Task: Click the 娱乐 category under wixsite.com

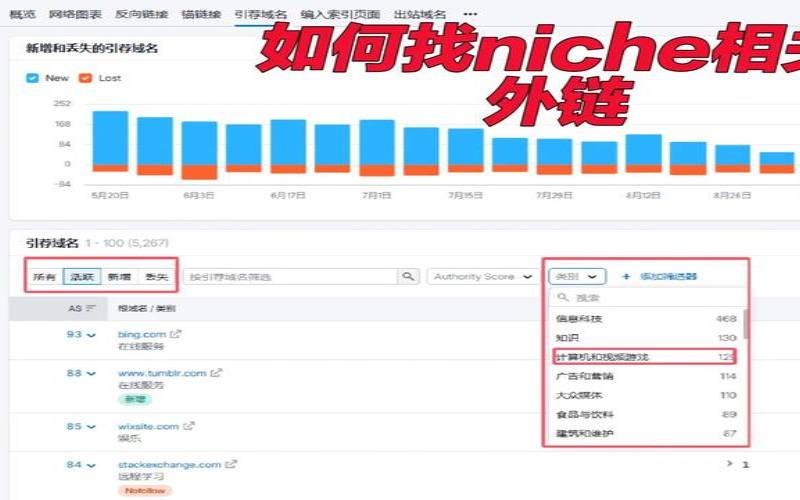Action: 130,438
